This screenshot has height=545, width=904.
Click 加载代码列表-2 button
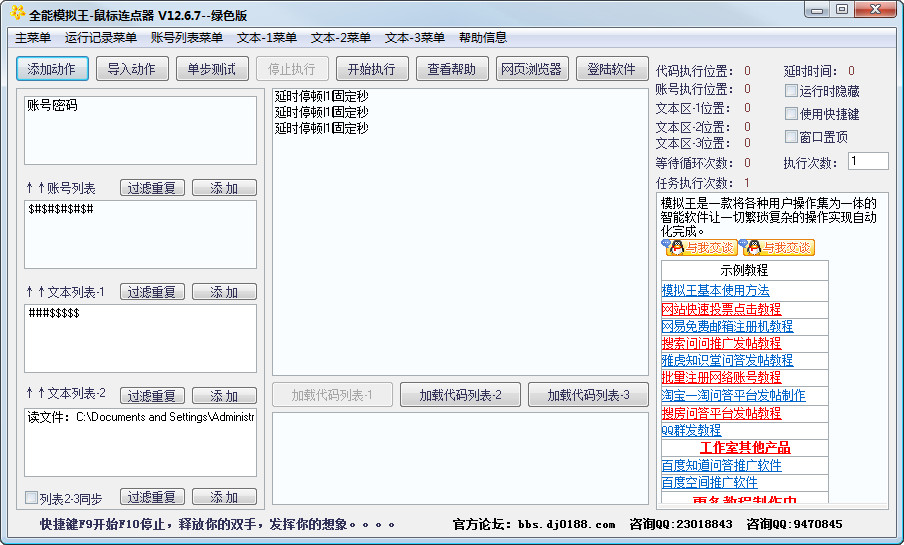click(x=460, y=395)
